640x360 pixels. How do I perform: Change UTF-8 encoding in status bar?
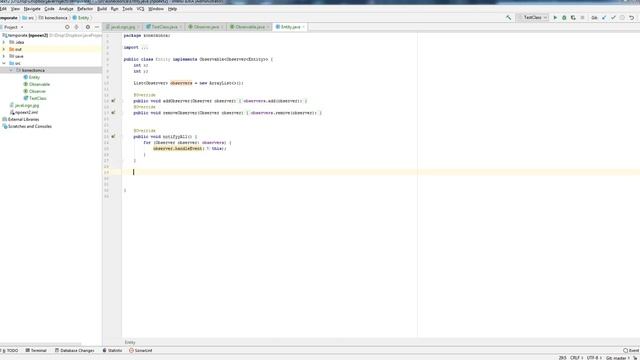[593, 358]
